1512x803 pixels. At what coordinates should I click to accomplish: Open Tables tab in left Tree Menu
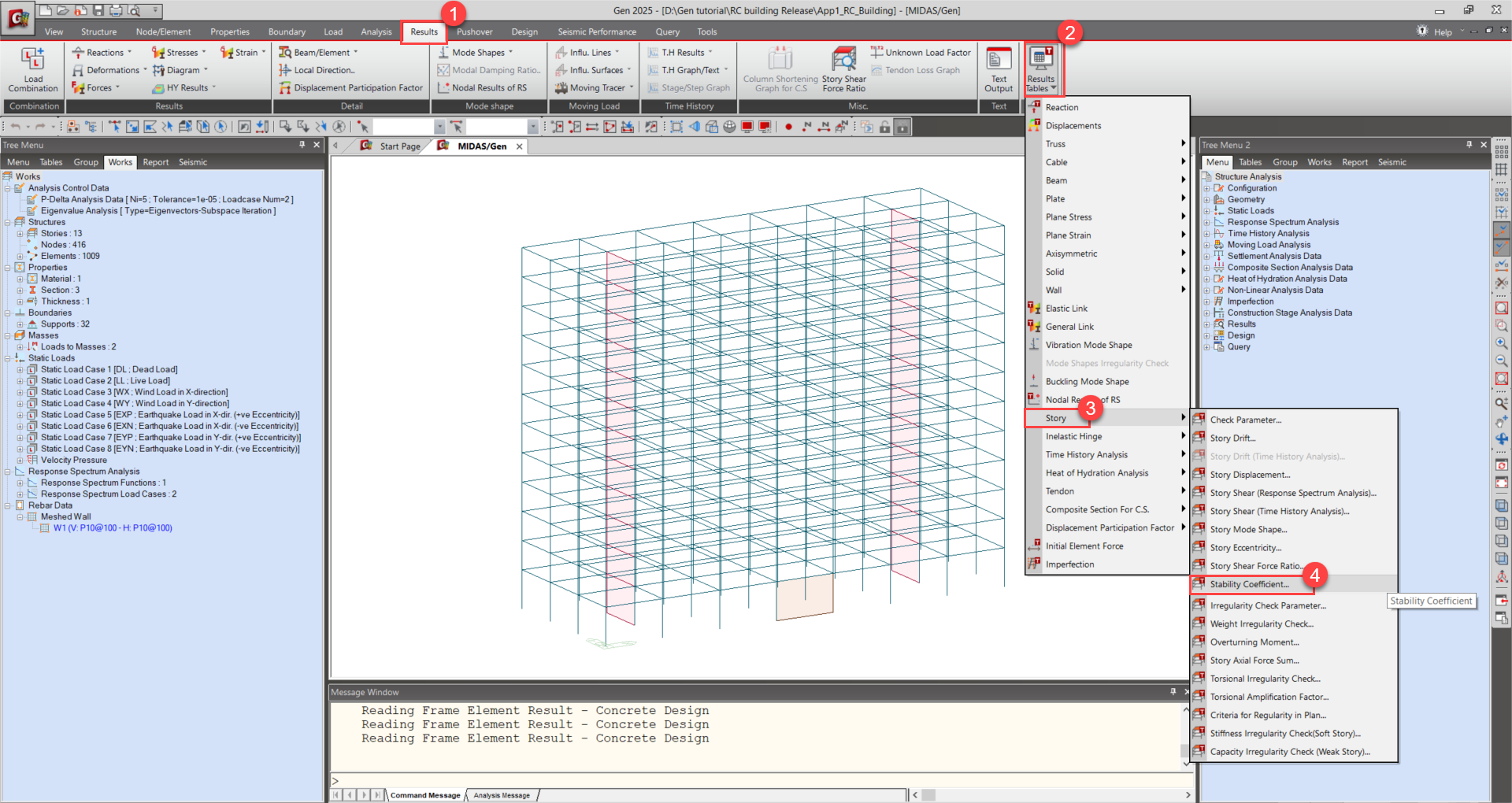(x=51, y=162)
